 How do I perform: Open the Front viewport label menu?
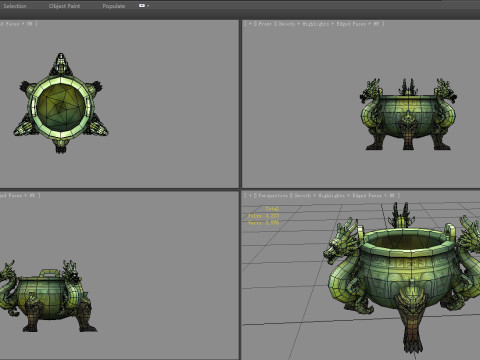point(265,24)
